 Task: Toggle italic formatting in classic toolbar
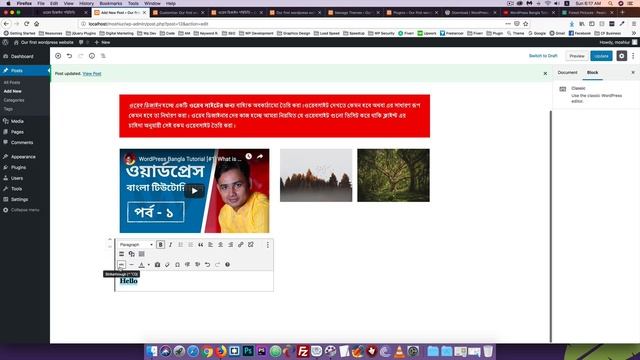171,244
